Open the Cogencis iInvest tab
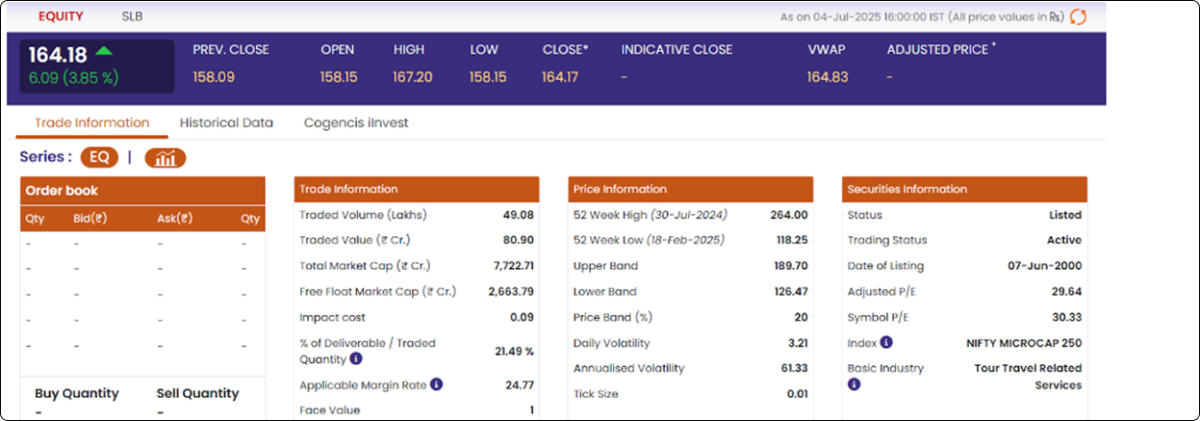1200x421 pixels. (356, 123)
